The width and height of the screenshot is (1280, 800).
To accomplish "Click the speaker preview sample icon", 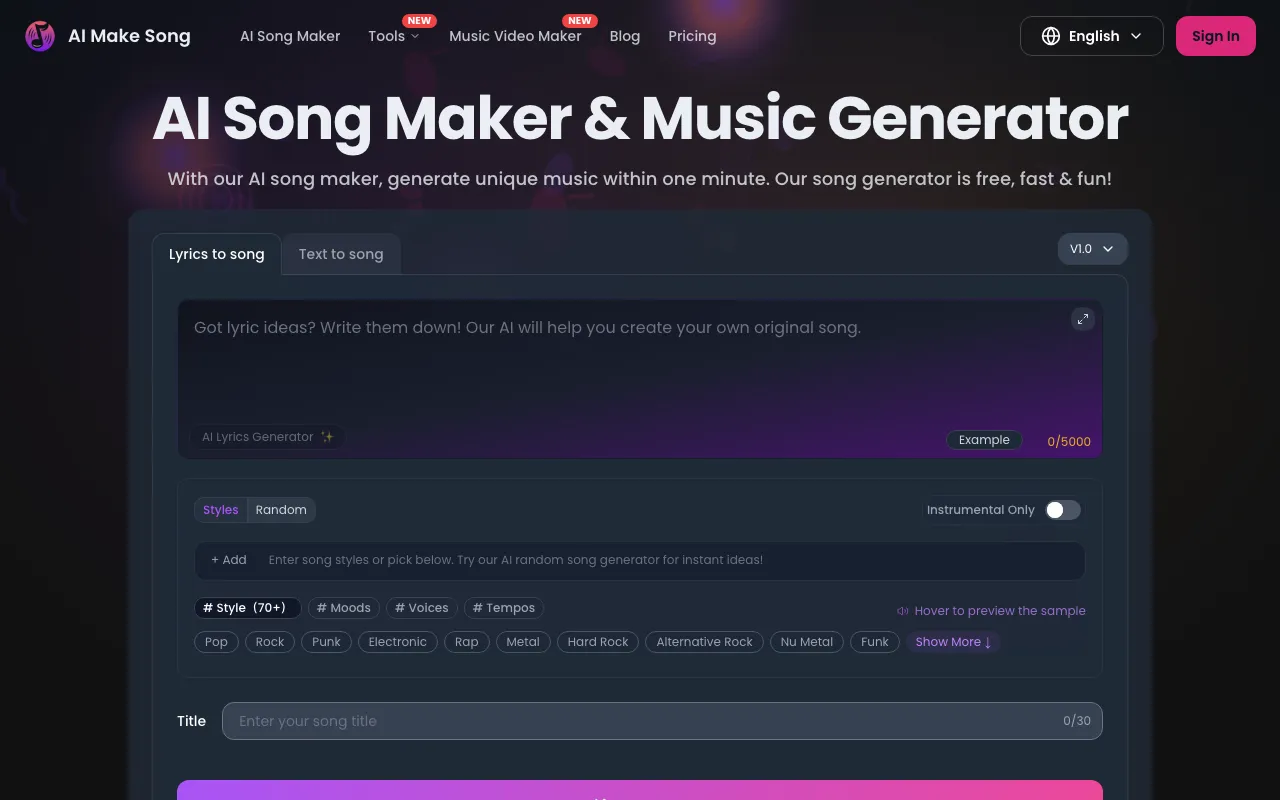I will point(903,611).
